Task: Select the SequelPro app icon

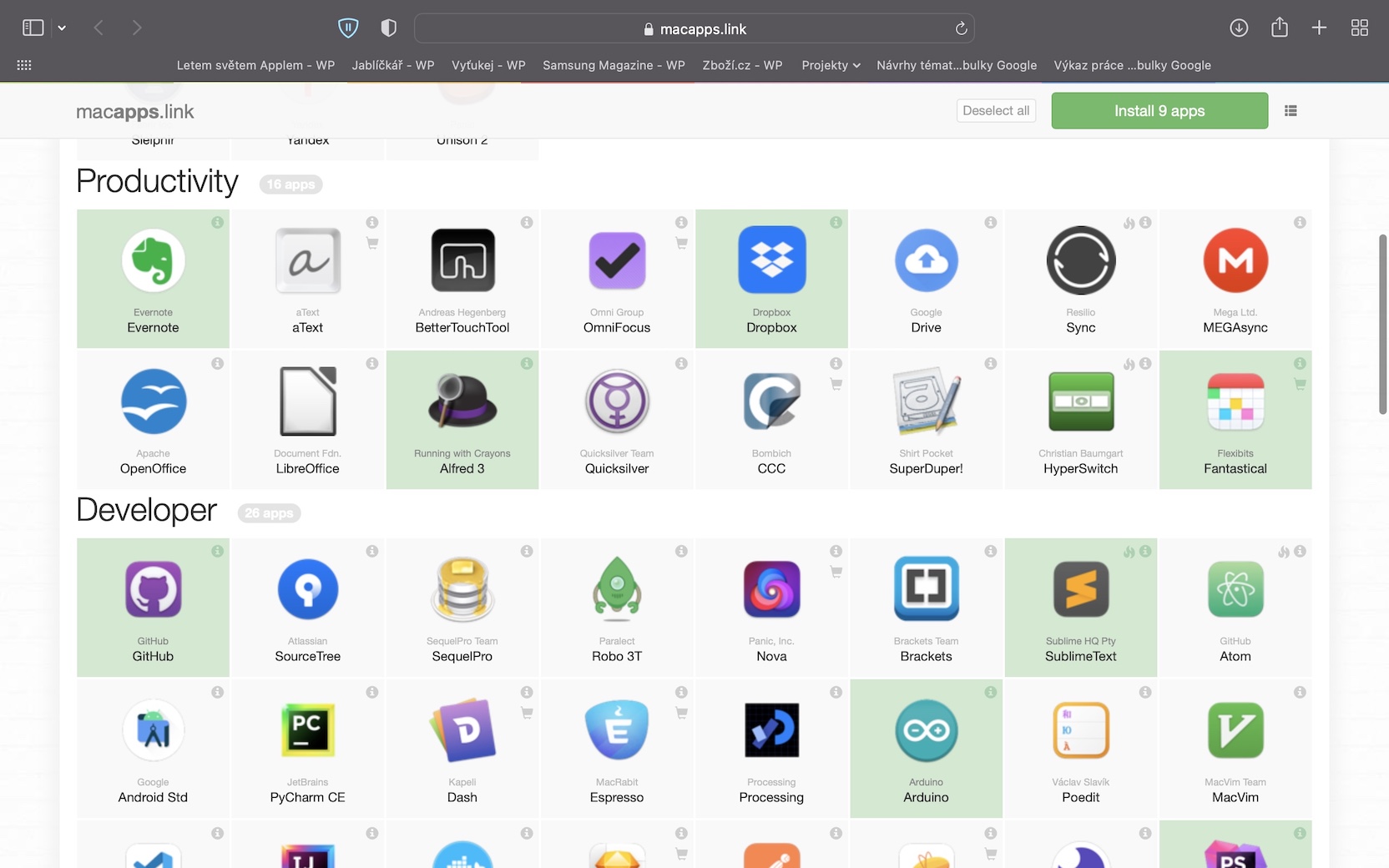Action: click(462, 589)
